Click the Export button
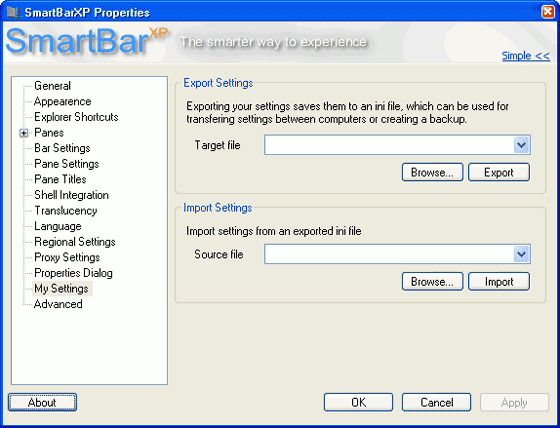560x428 pixels. click(499, 173)
